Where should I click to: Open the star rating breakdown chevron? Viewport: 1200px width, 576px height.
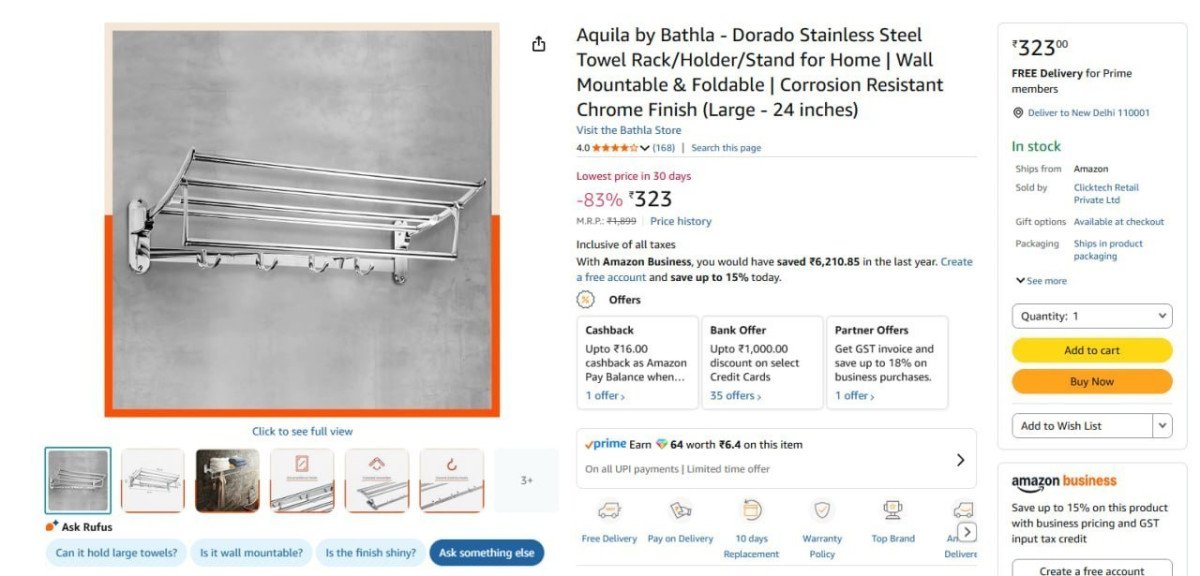(x=645, y=148)
